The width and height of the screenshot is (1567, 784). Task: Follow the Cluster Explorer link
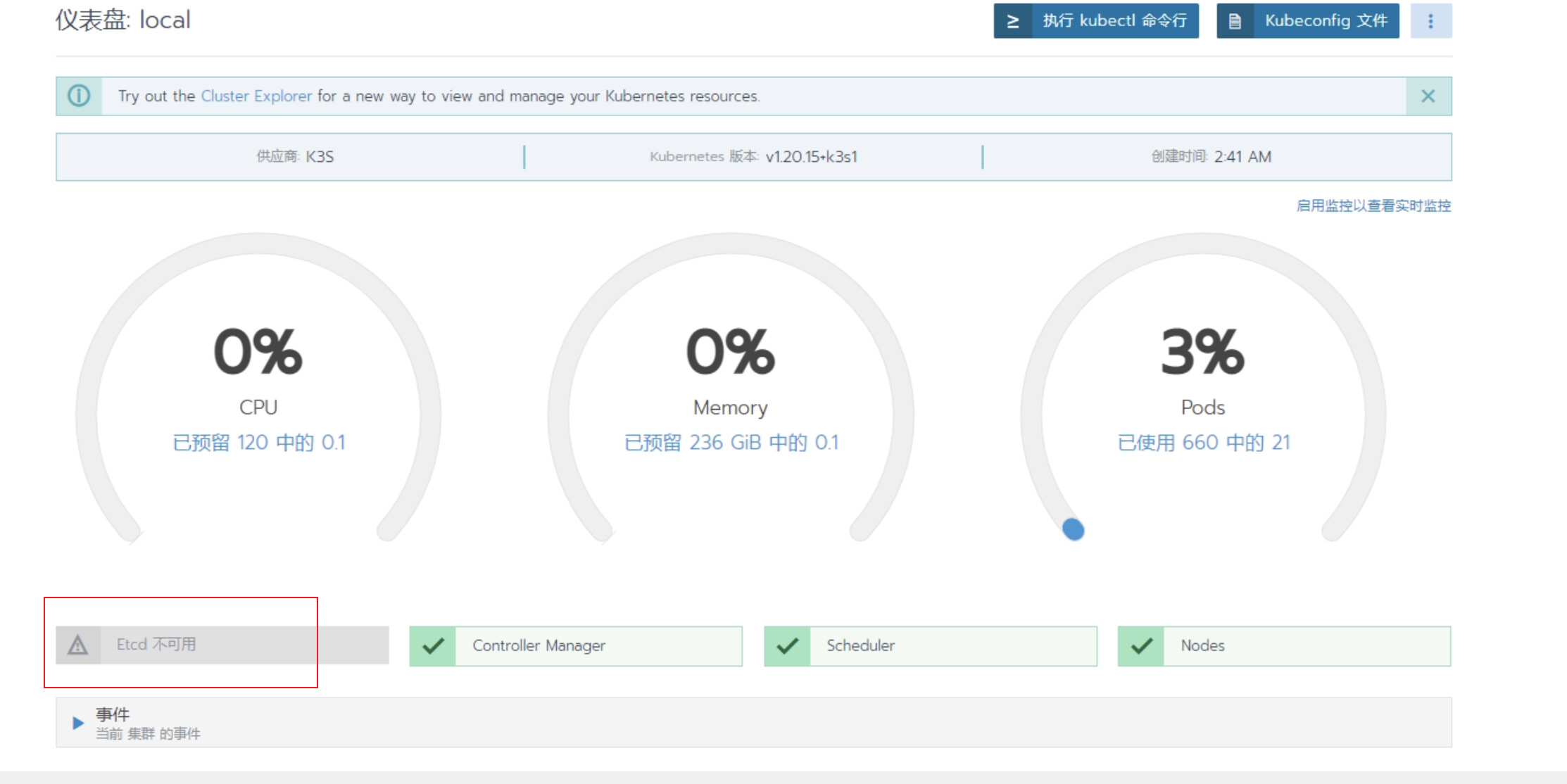pyautogui.click(x=256, y=96)
